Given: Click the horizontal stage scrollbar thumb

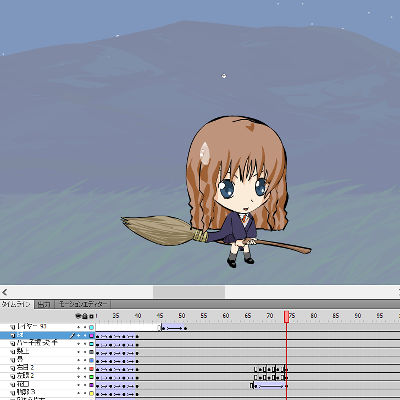Looking at the screenshot, I should coord(189,292).
